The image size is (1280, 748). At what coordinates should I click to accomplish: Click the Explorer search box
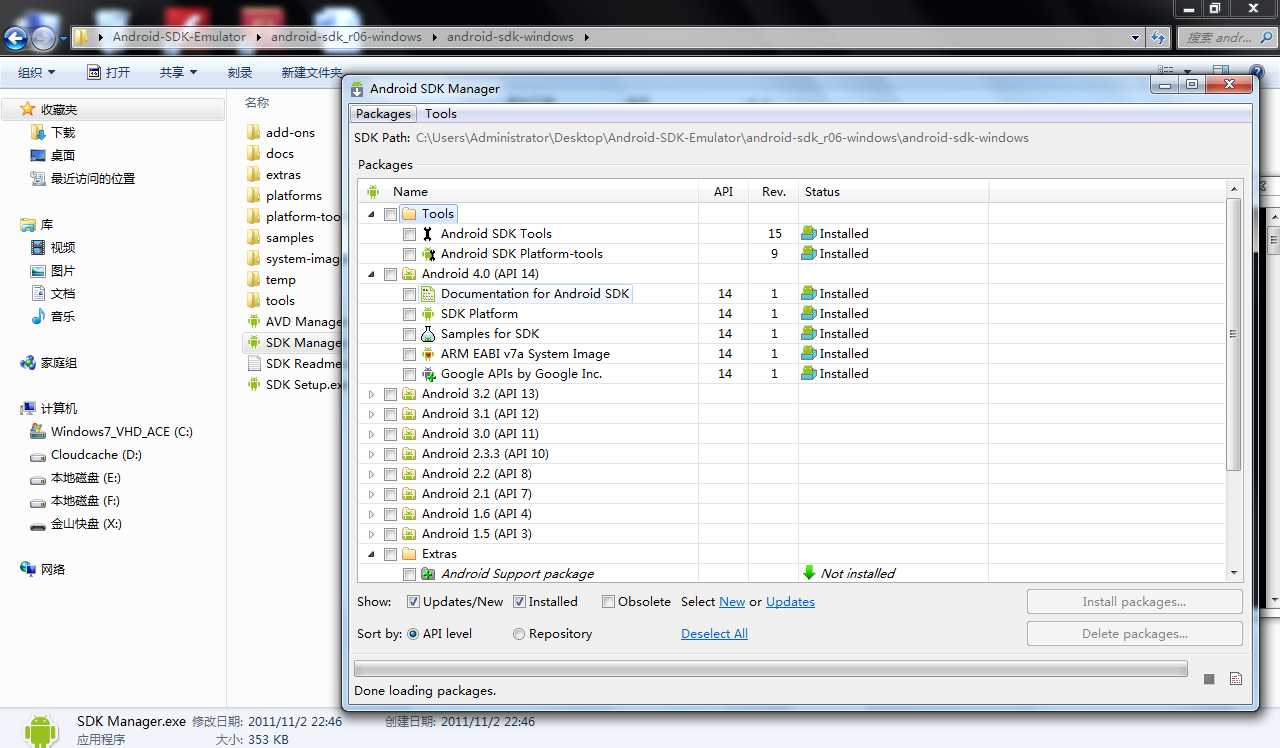1227,38
